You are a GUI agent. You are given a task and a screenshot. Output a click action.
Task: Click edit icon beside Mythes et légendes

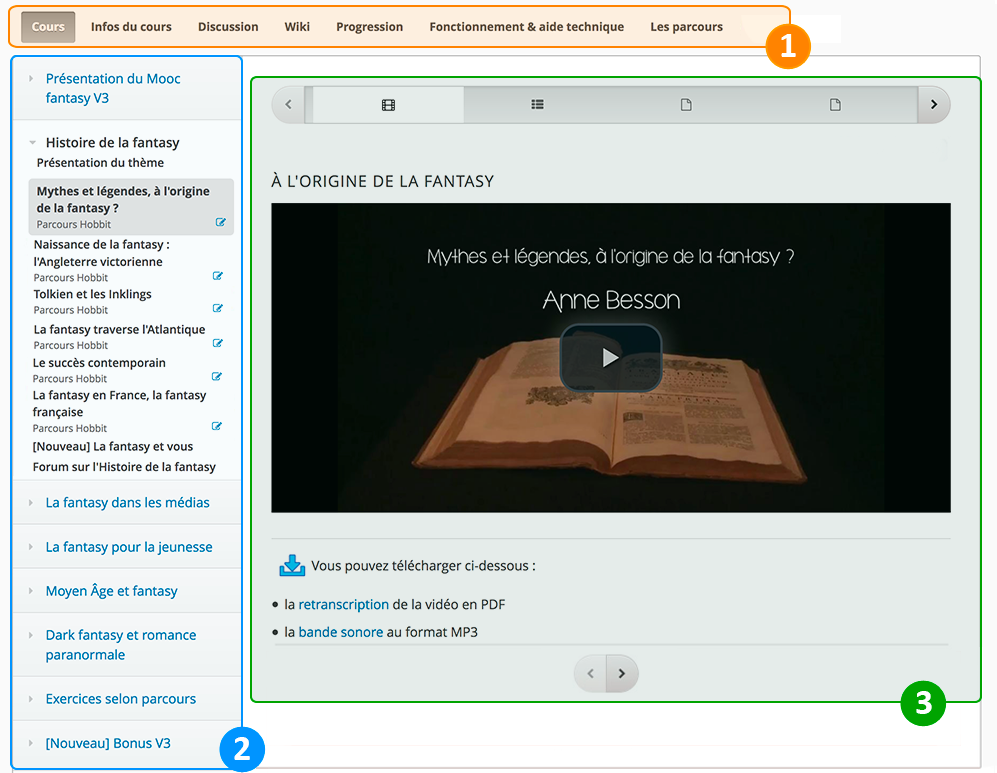coord(221,222)
